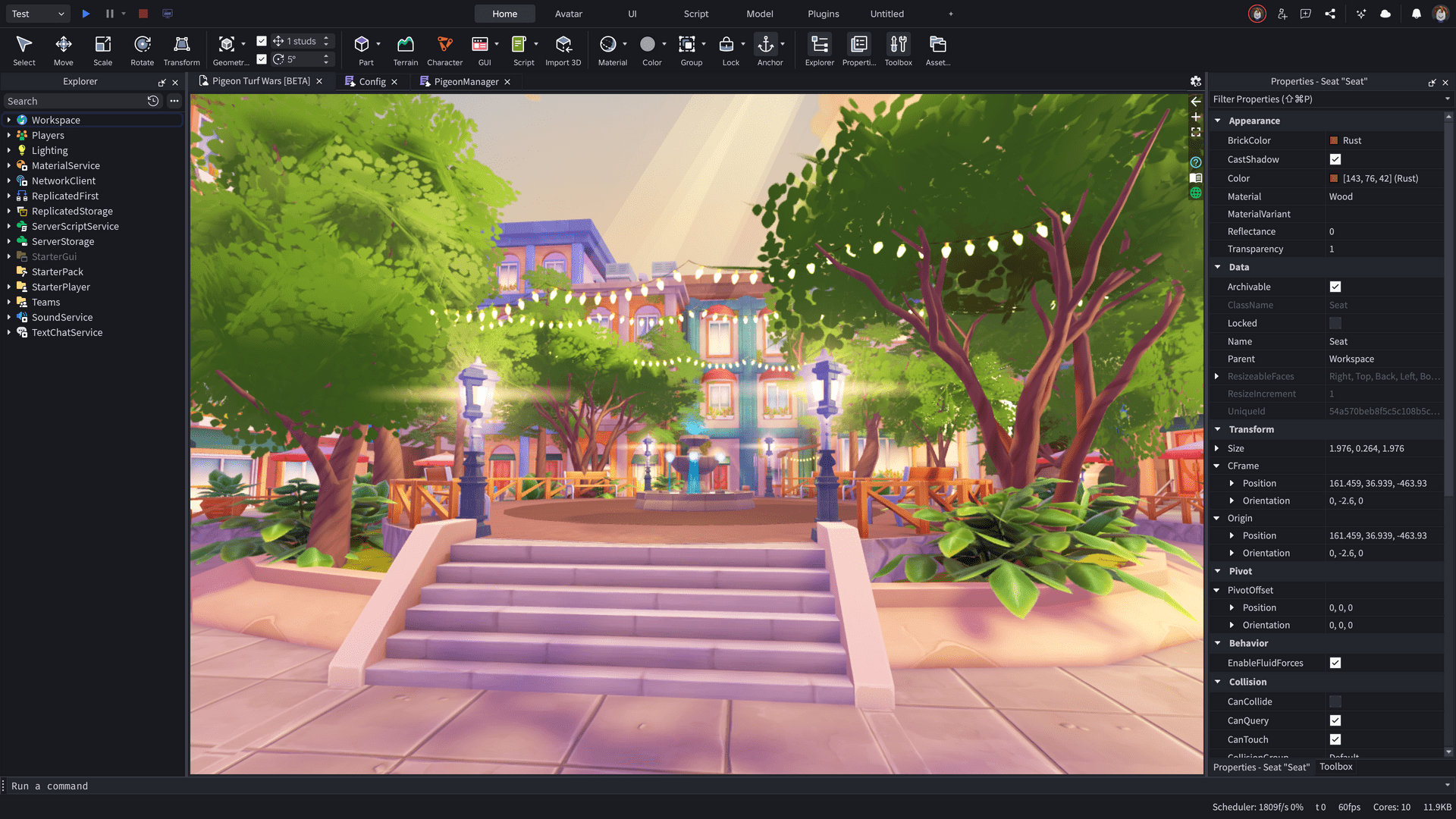Toggle the studs move snapping checkbox
Screen dimensions: 1456x819
(262, 41)
